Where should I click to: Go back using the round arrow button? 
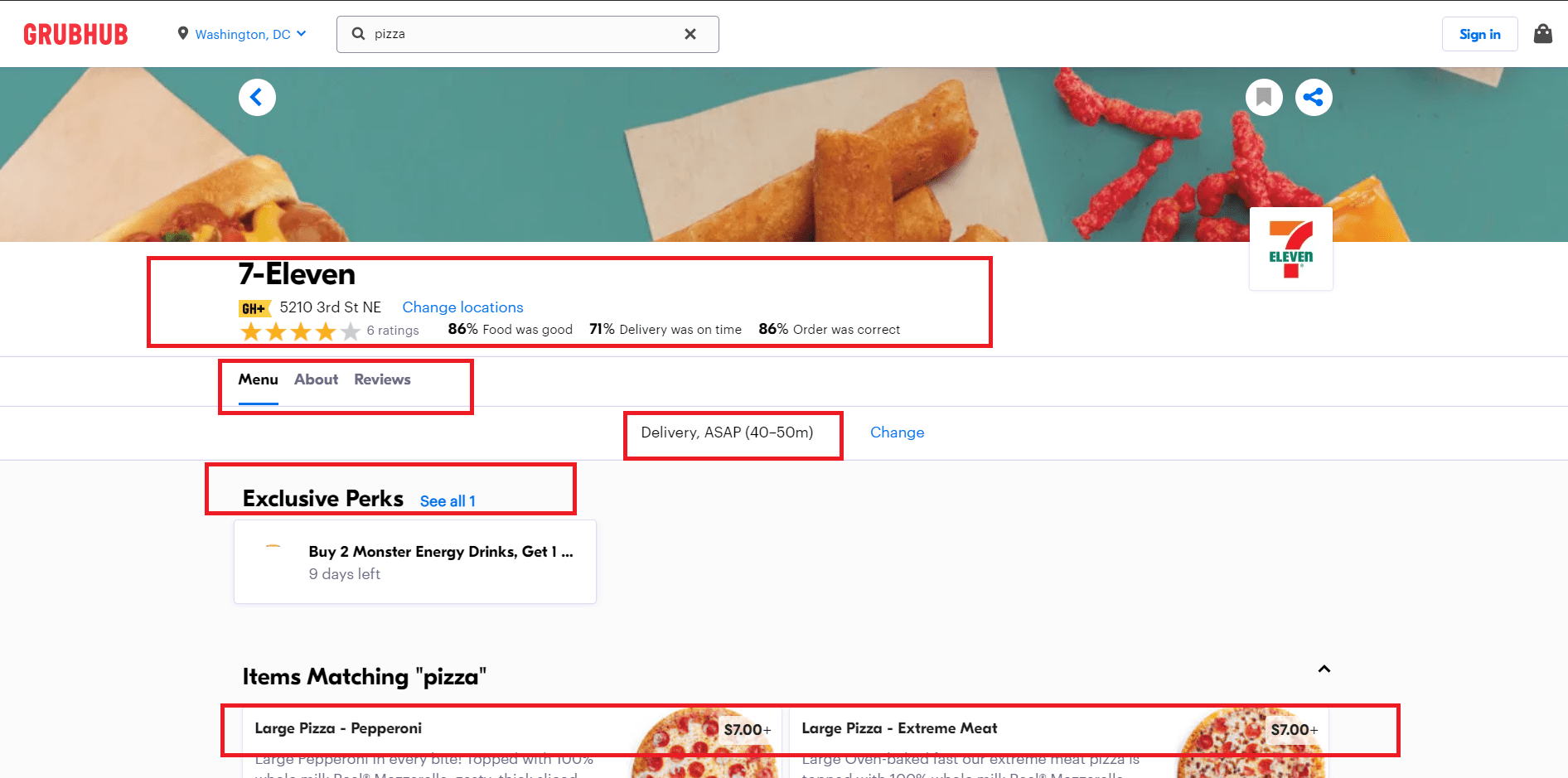tap(257, 97)
